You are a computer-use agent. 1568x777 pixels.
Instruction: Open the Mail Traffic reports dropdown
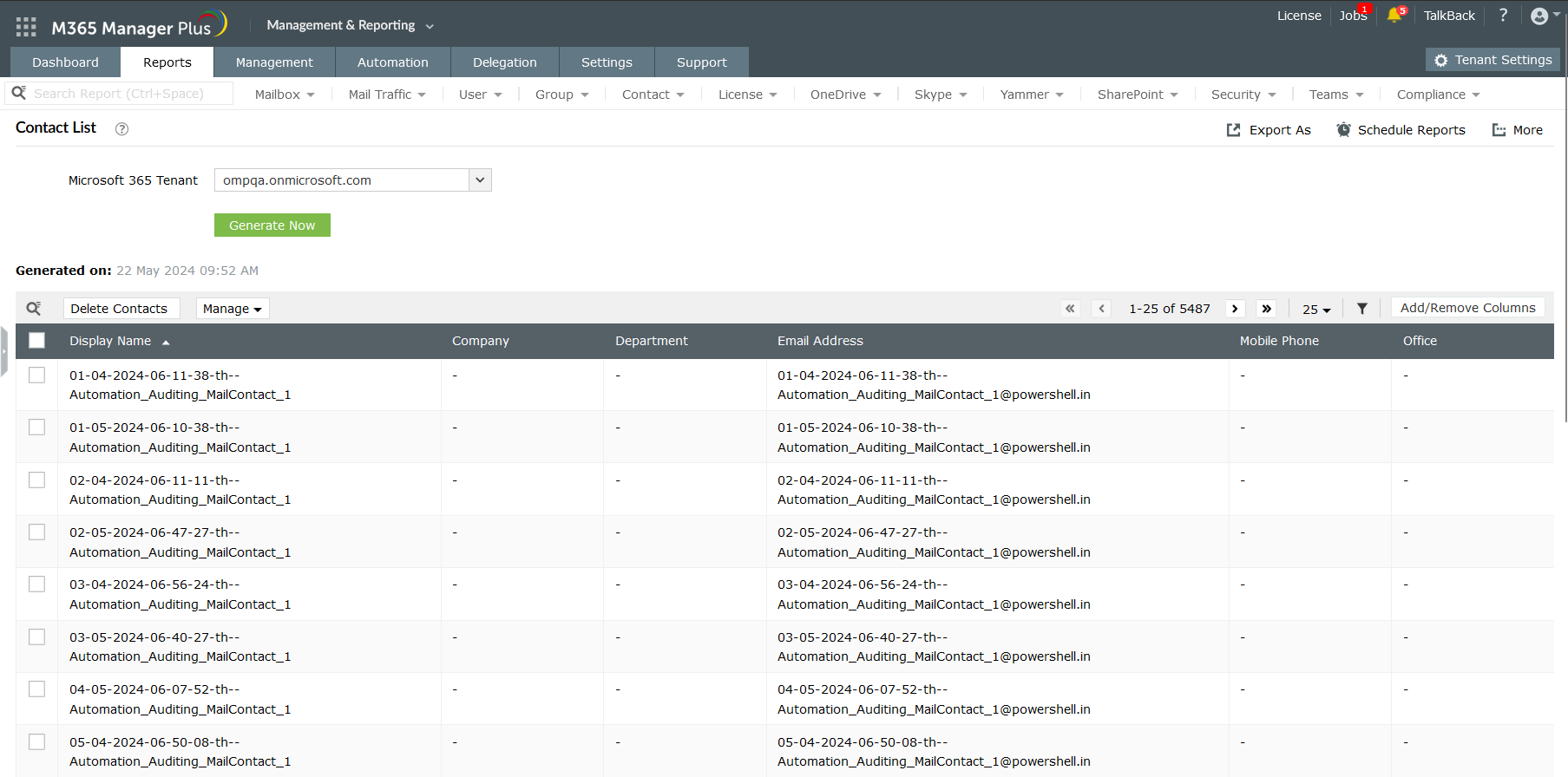[387, 95]
